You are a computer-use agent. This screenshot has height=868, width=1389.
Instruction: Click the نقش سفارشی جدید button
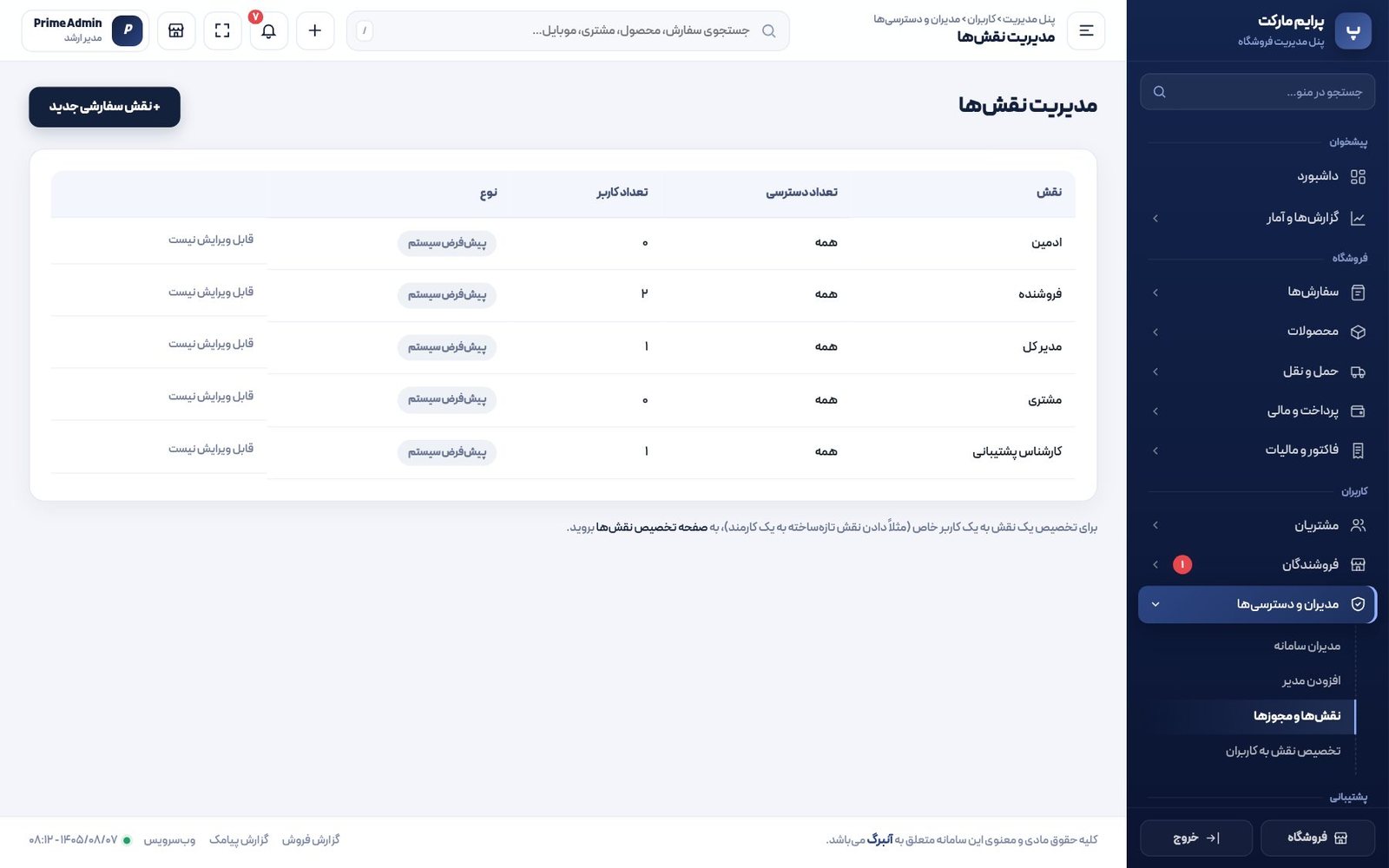point(104,107)
